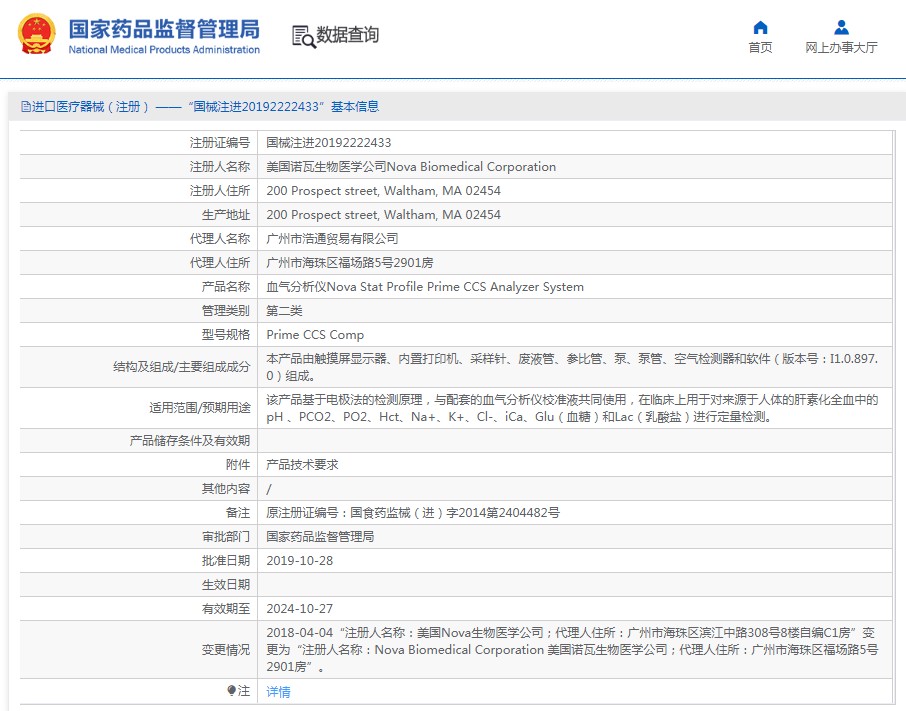Click the 审批部门 row label
This screenshot has width=906, height=711.
[226, 537]
